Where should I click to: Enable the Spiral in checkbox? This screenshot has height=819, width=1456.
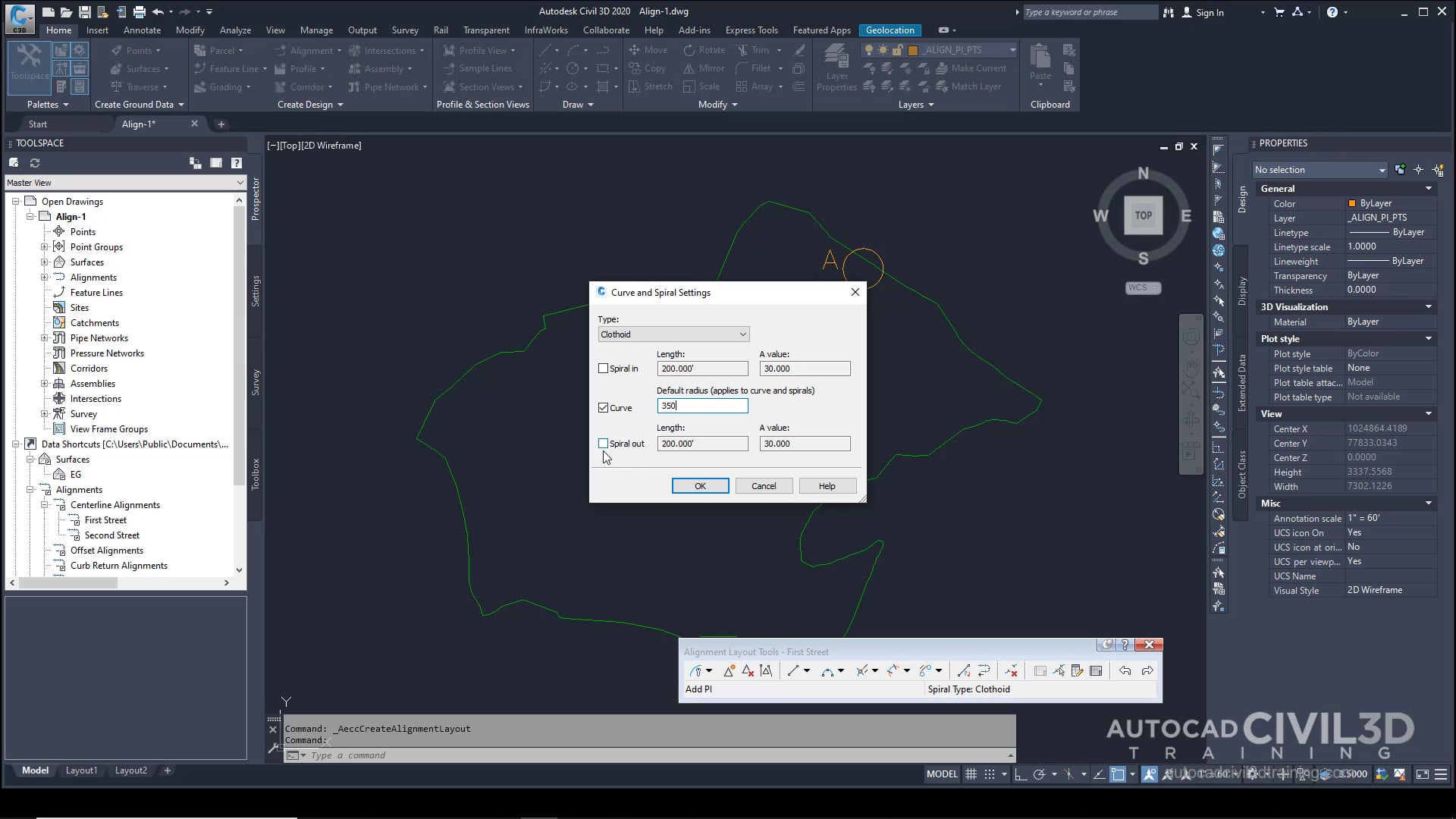603,368
